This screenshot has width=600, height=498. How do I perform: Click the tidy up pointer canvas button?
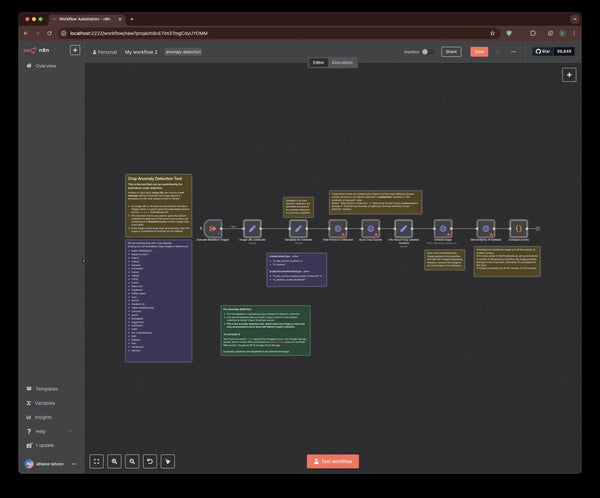[x=168, y=461]
